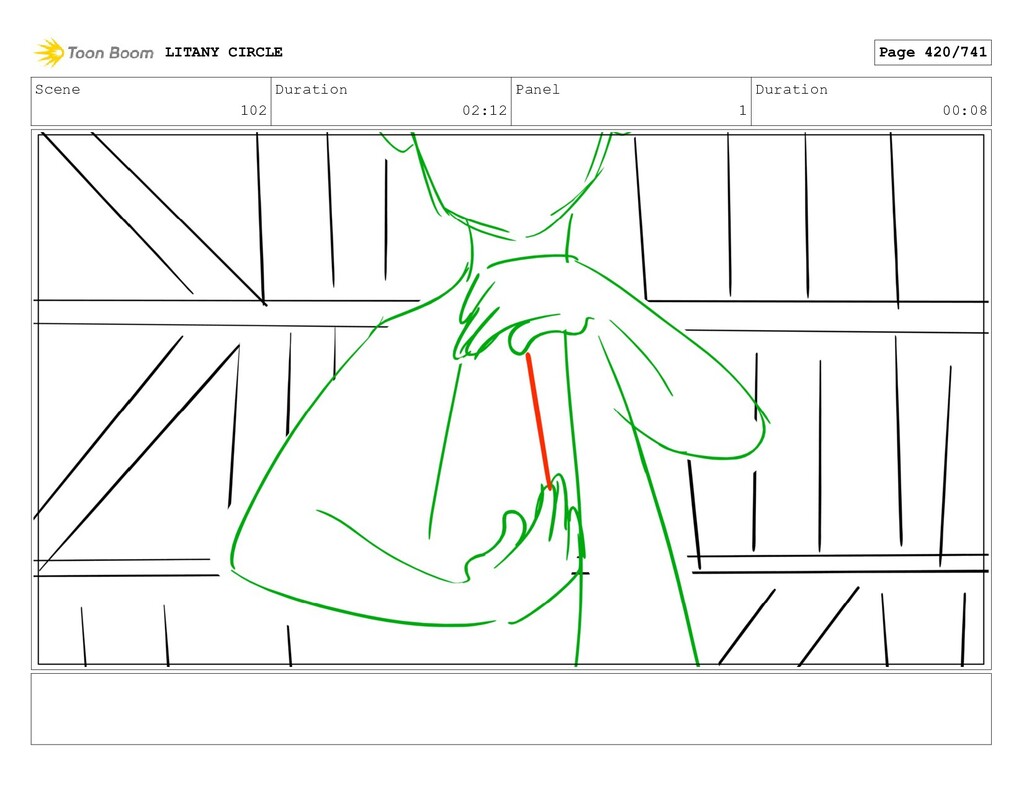1024x791 pixels.
Task: Click the 'Page 420/741' page indicator
Action: pyautogui.click(x=933, y=52)
